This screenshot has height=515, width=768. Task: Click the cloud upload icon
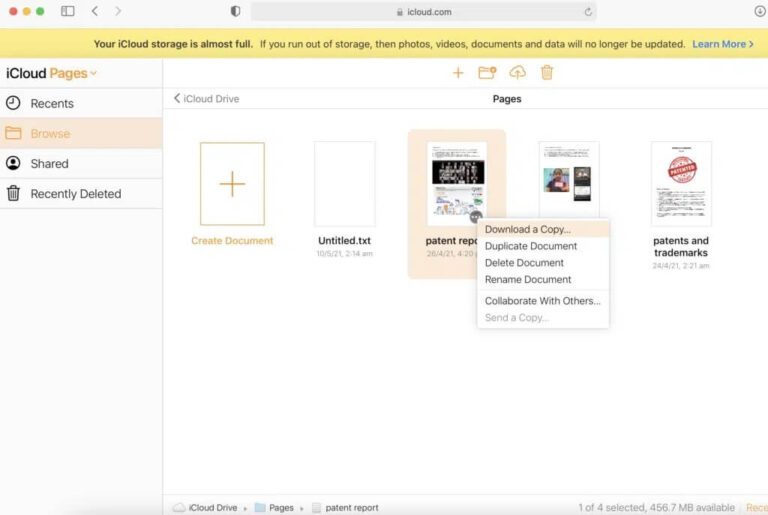coord(517,73)
